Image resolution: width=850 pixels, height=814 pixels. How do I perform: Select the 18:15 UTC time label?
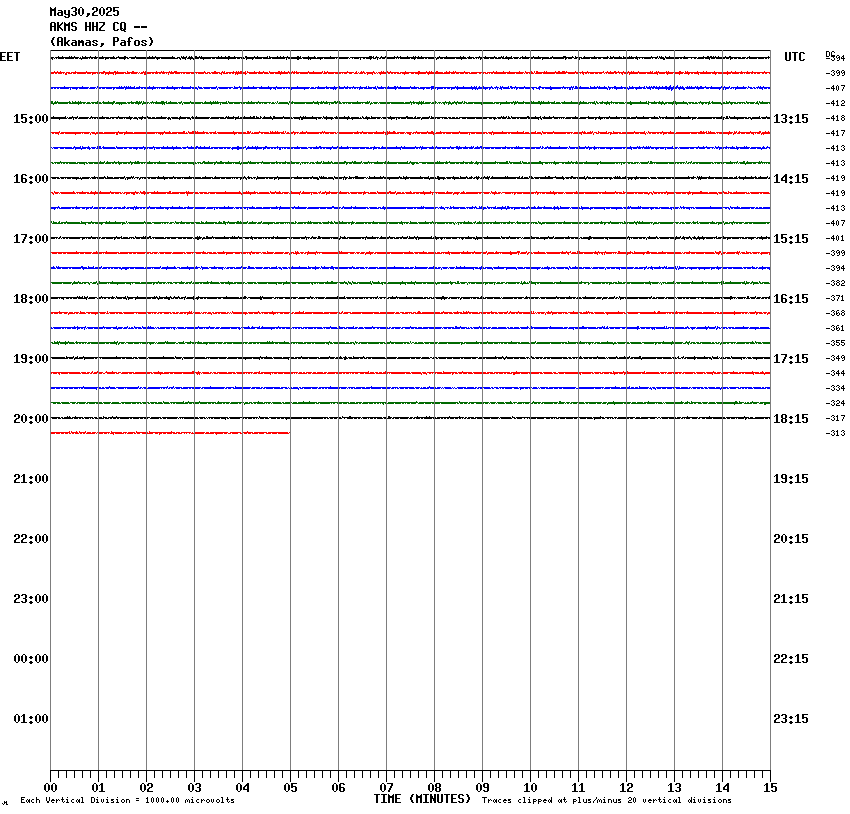pyautogui.click(x=791, y=419)
